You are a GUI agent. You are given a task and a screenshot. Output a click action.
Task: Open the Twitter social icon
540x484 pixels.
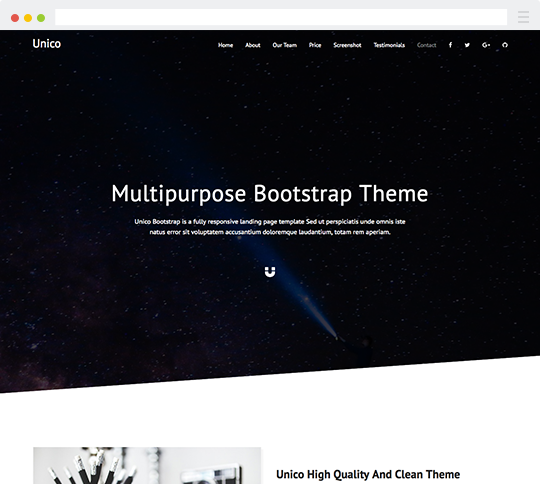pyautogui.click(x=467, y=45)
